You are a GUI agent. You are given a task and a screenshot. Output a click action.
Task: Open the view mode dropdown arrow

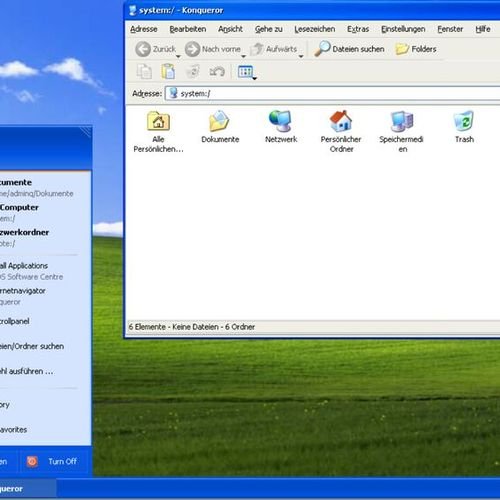point(255,78)
